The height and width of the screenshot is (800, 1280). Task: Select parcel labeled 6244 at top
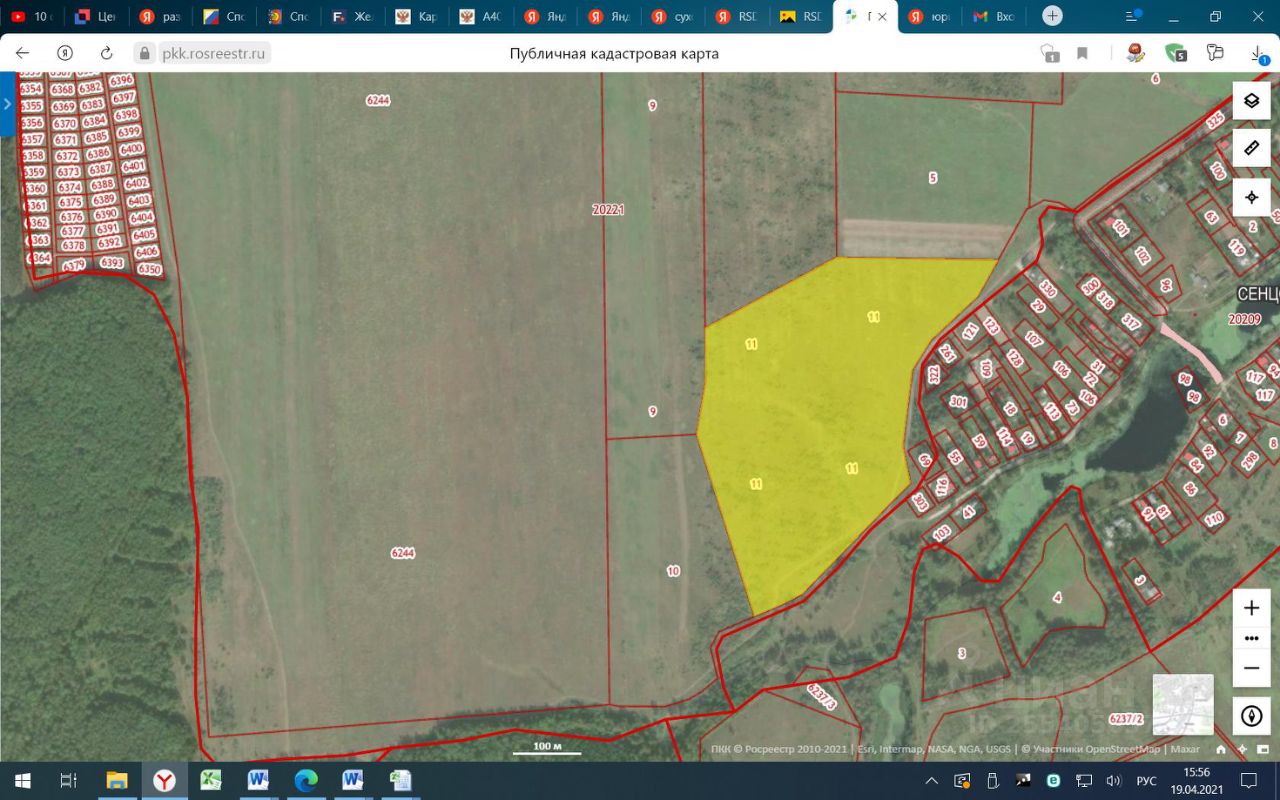pos(378,100)
